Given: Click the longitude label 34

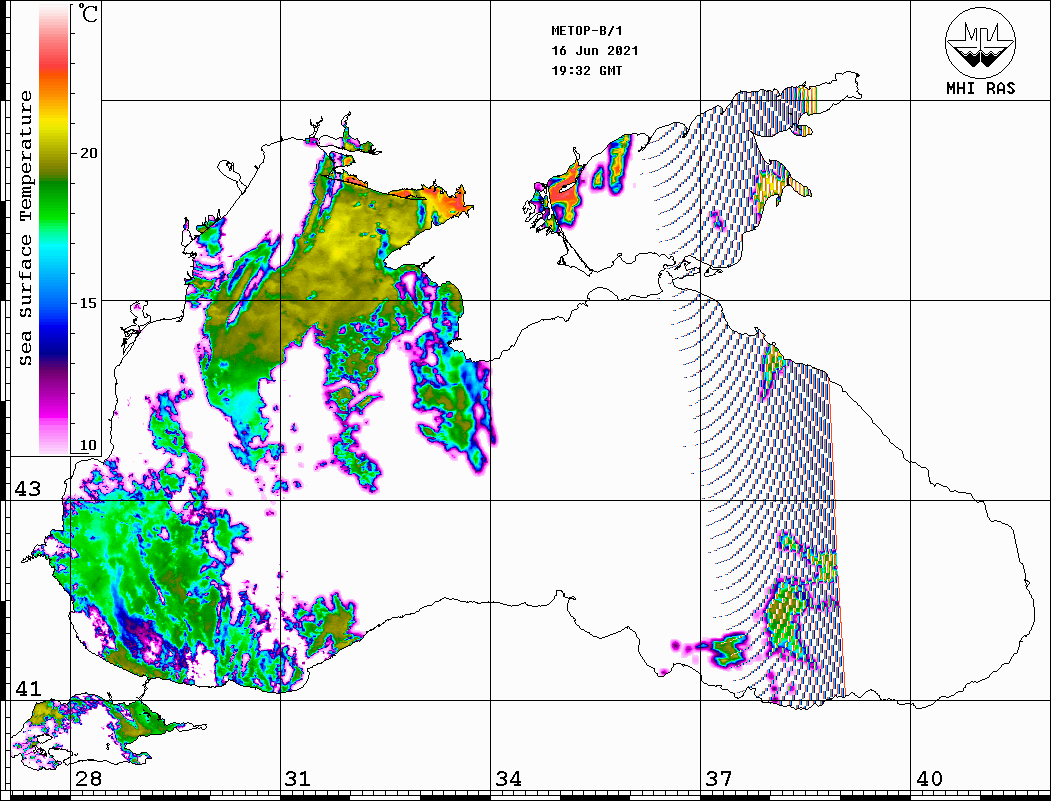Looking at the screenshot, I should pos(508,779).
